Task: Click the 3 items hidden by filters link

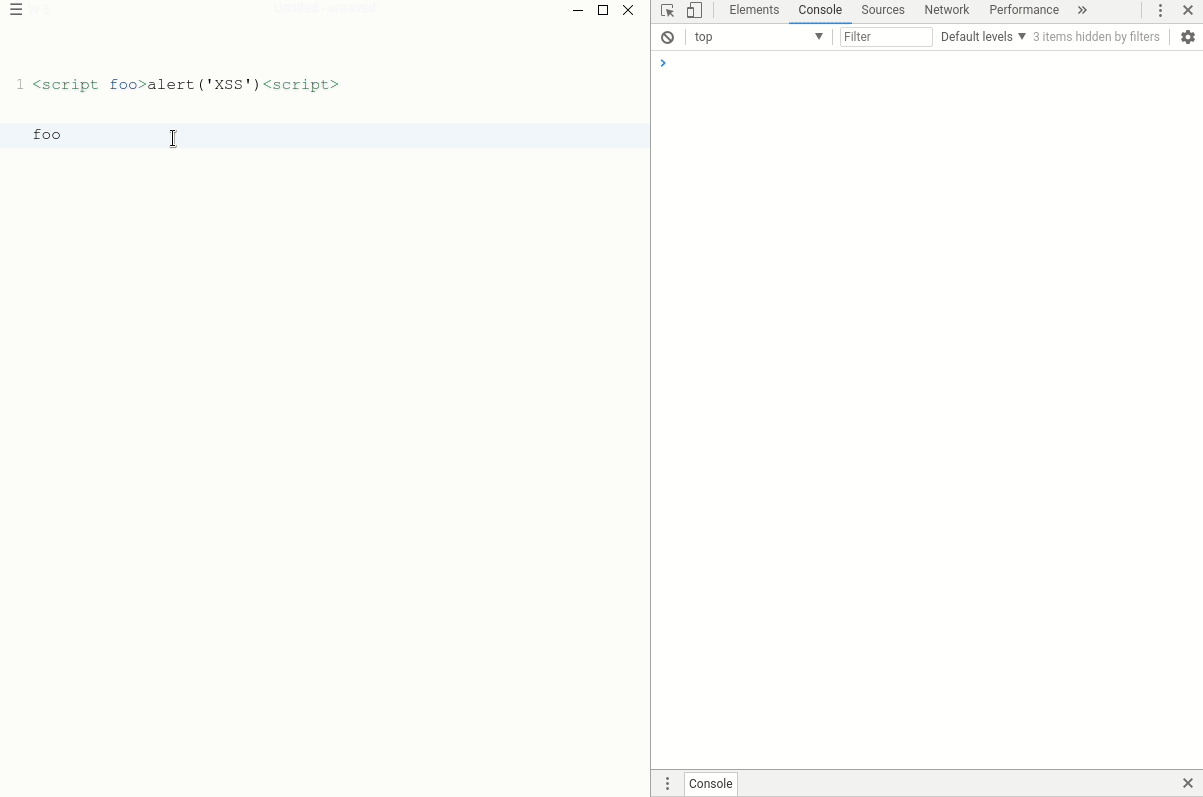Action: 1097,37
